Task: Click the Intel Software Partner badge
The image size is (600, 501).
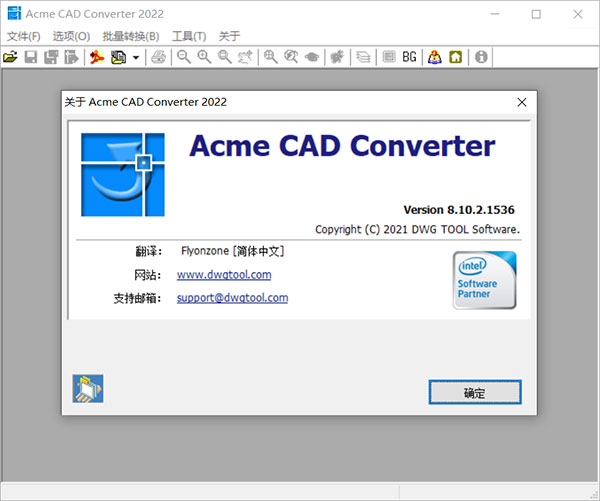Action: 484,280
